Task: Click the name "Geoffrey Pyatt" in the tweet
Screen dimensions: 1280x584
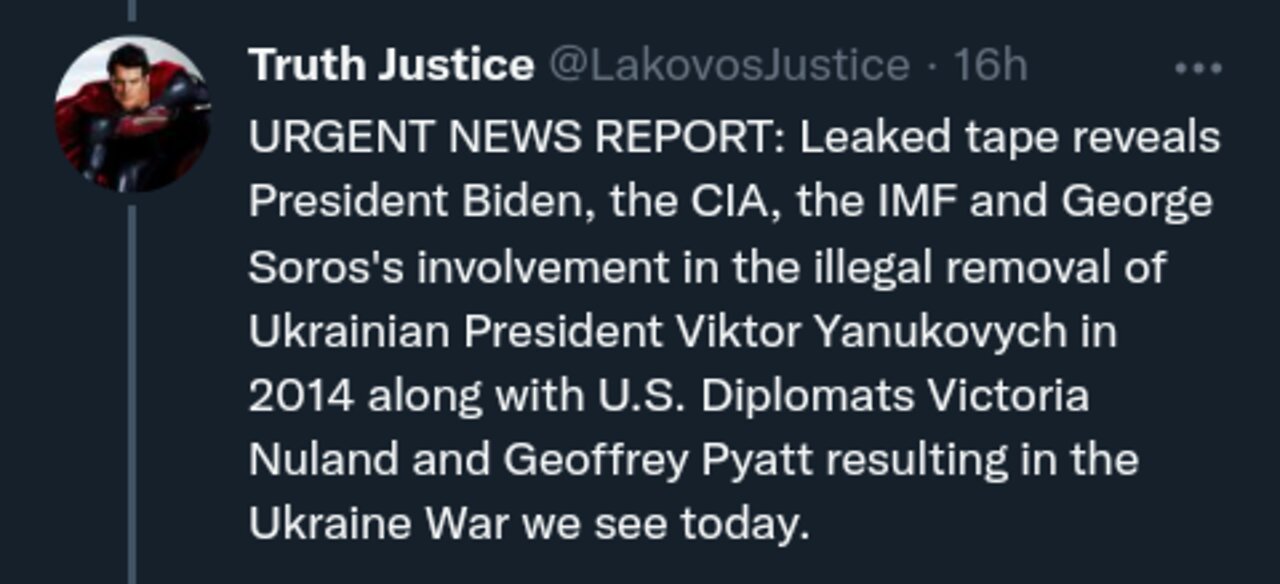Action: 660,461
